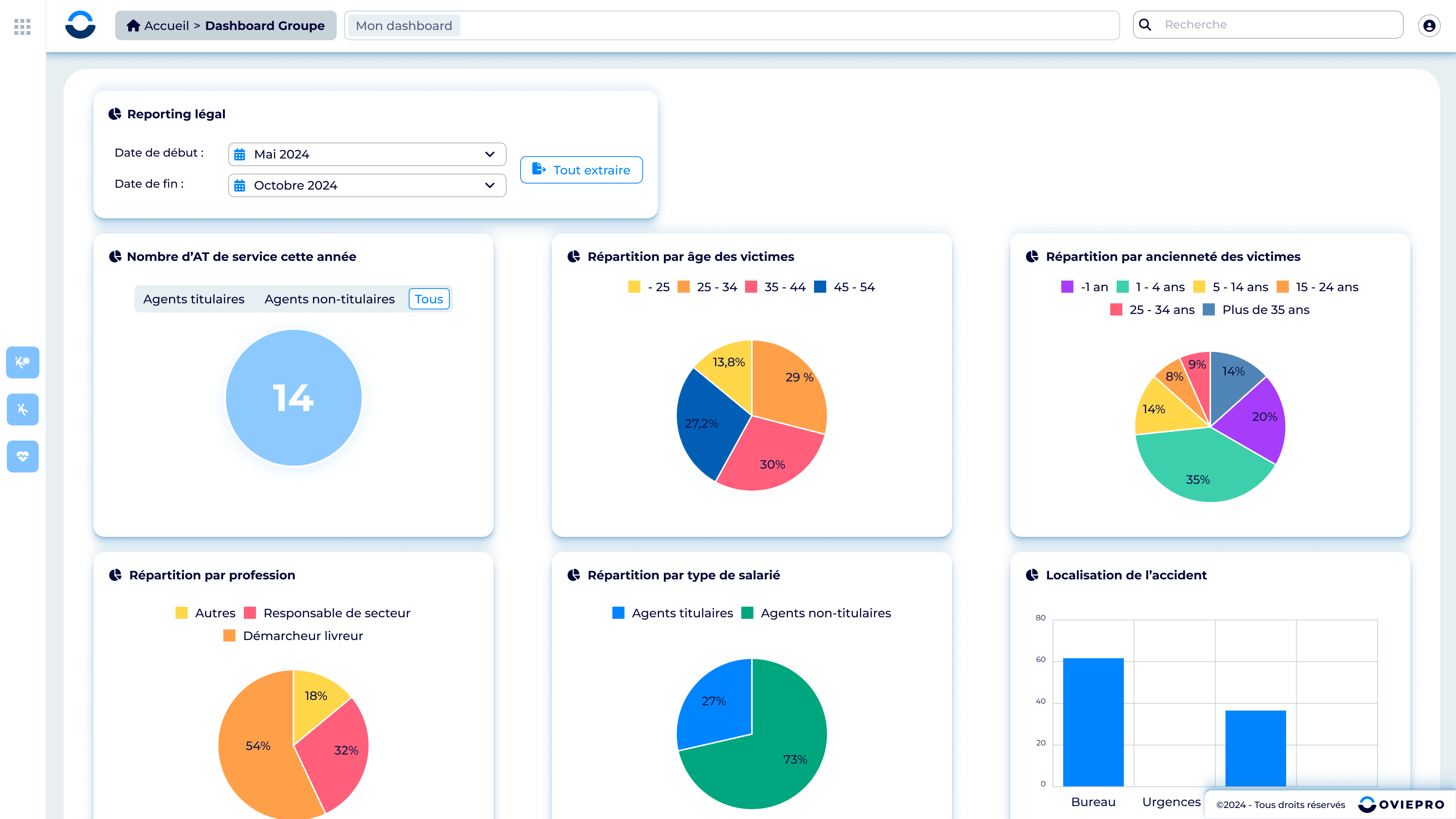The image size is (1456, 819).
Task: Open the apps grid menu icon
Action: coord(22,27)
